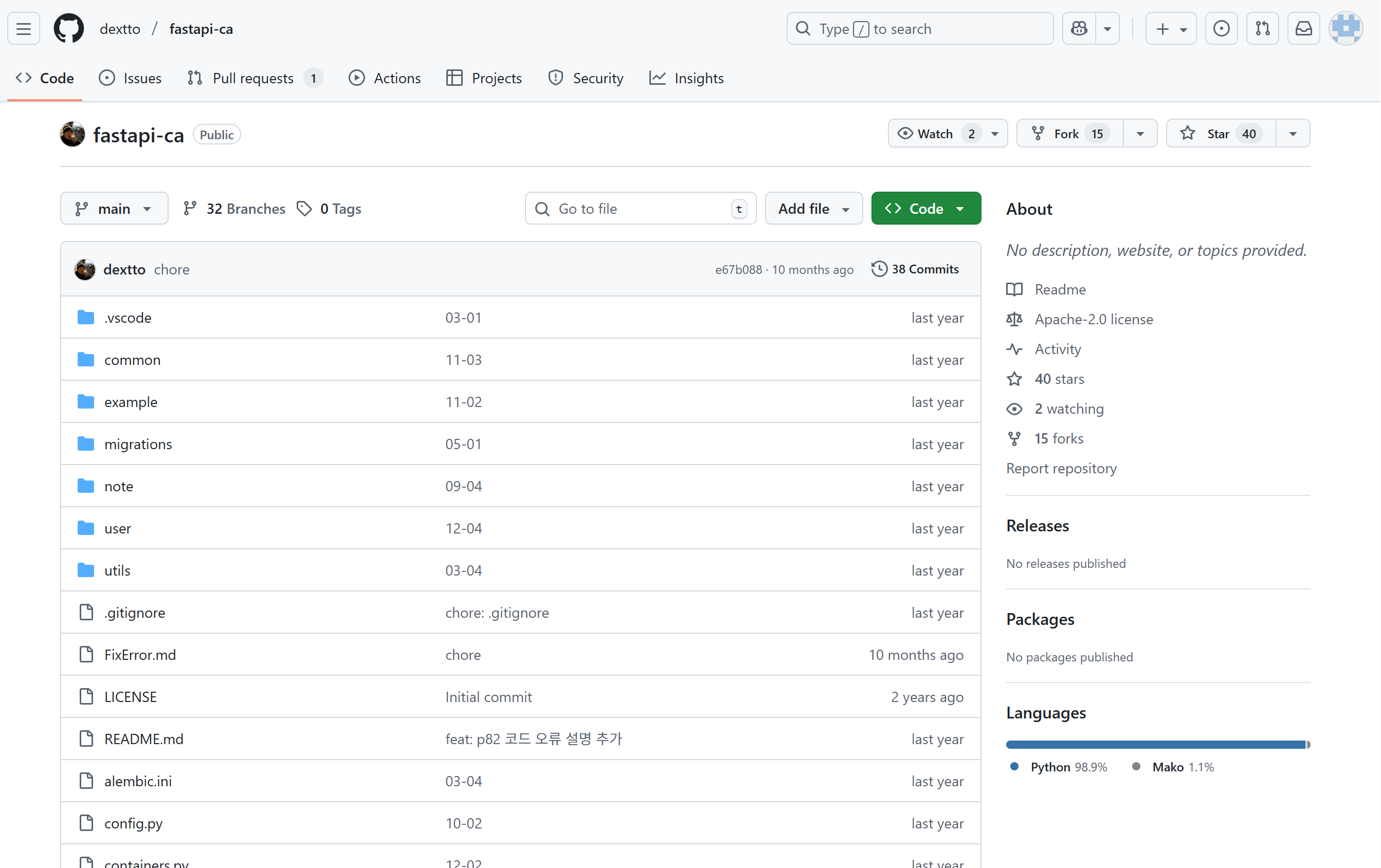Expand the main branch dropdown
The height and width of the screenshot is (868, 1381).
[x=114, y=209]
